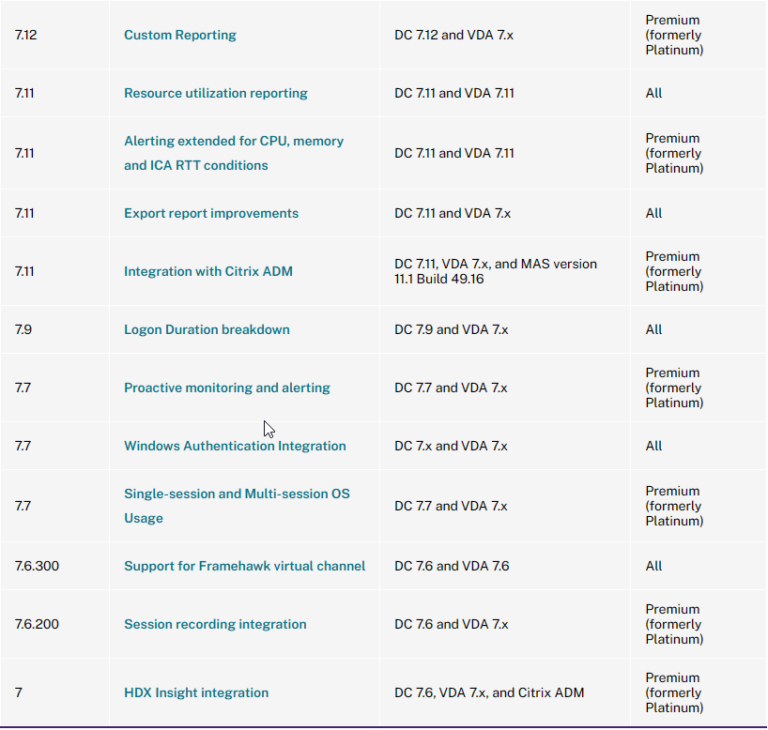Open the HDX Insight integration link
The height and width of the screenshot is (730, 768).
coord(196,692)
